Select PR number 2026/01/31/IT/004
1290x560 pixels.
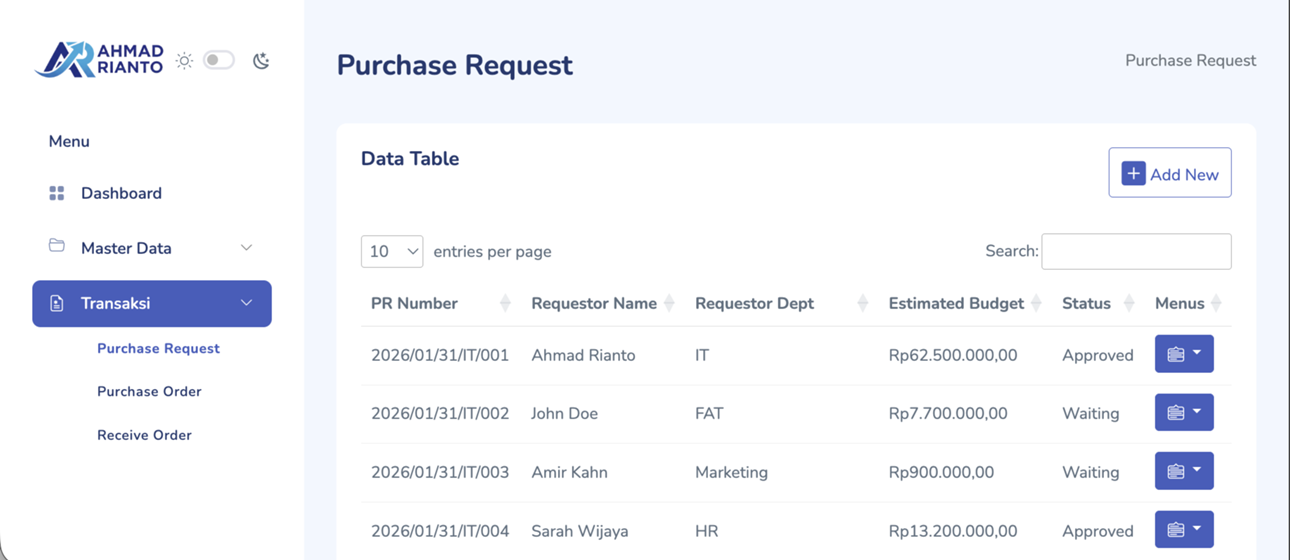(440, 531)
